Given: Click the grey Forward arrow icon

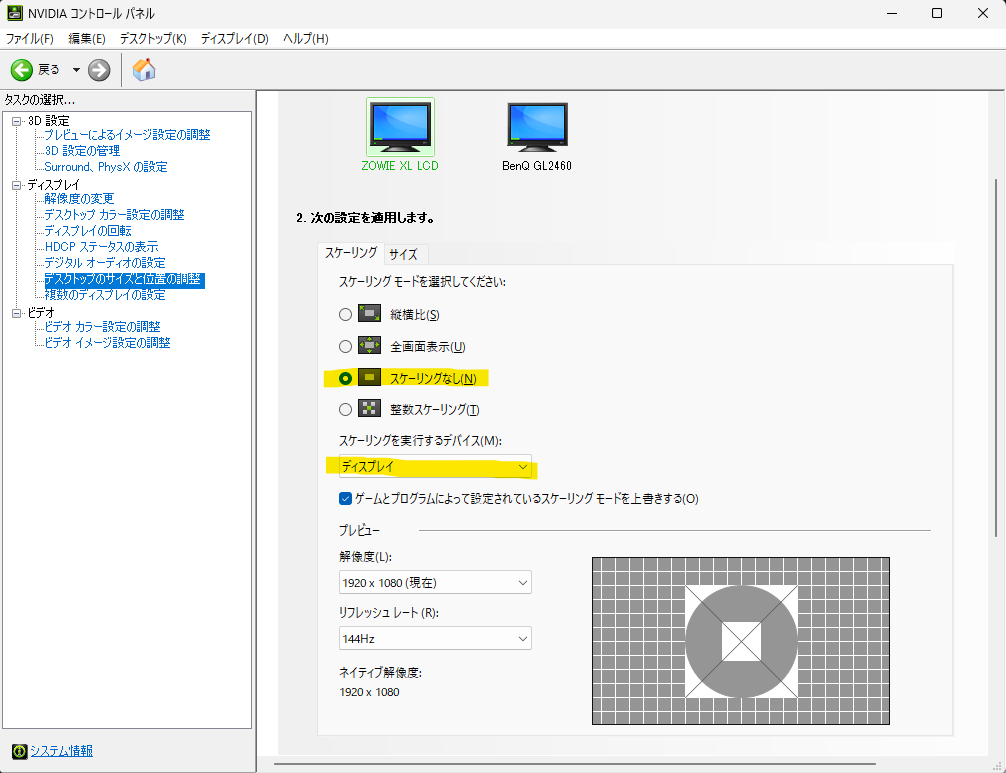Looking at the screenshot, I should (x=99, y=70).
